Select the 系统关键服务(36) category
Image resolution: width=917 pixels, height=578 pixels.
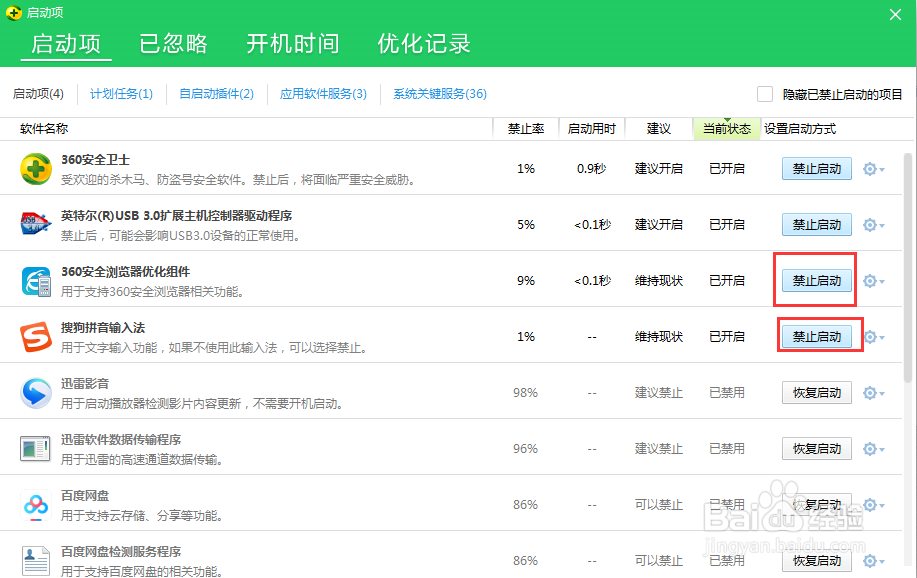tap(440, 94)
